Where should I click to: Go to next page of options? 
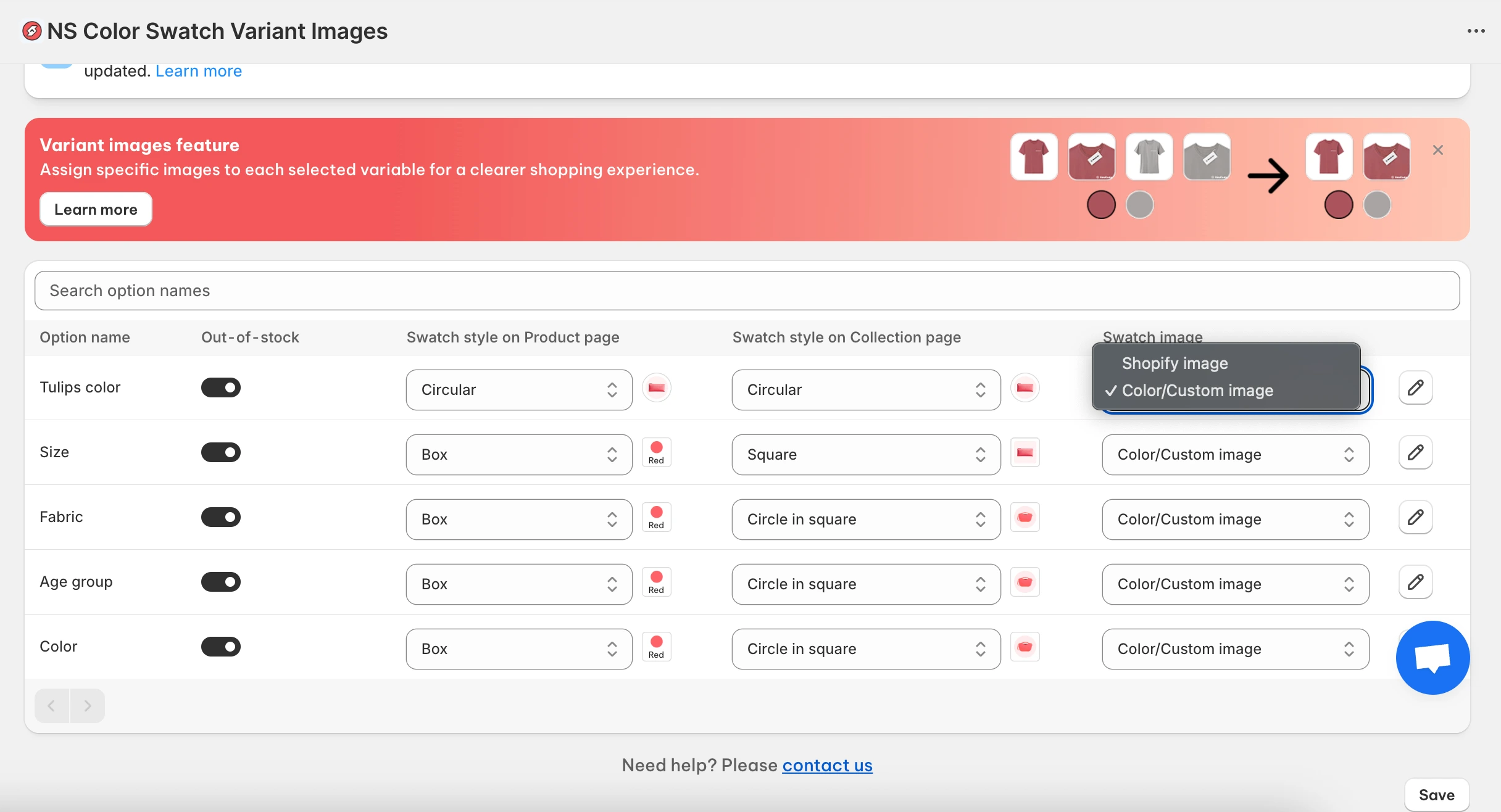click(x=88, y=705)
